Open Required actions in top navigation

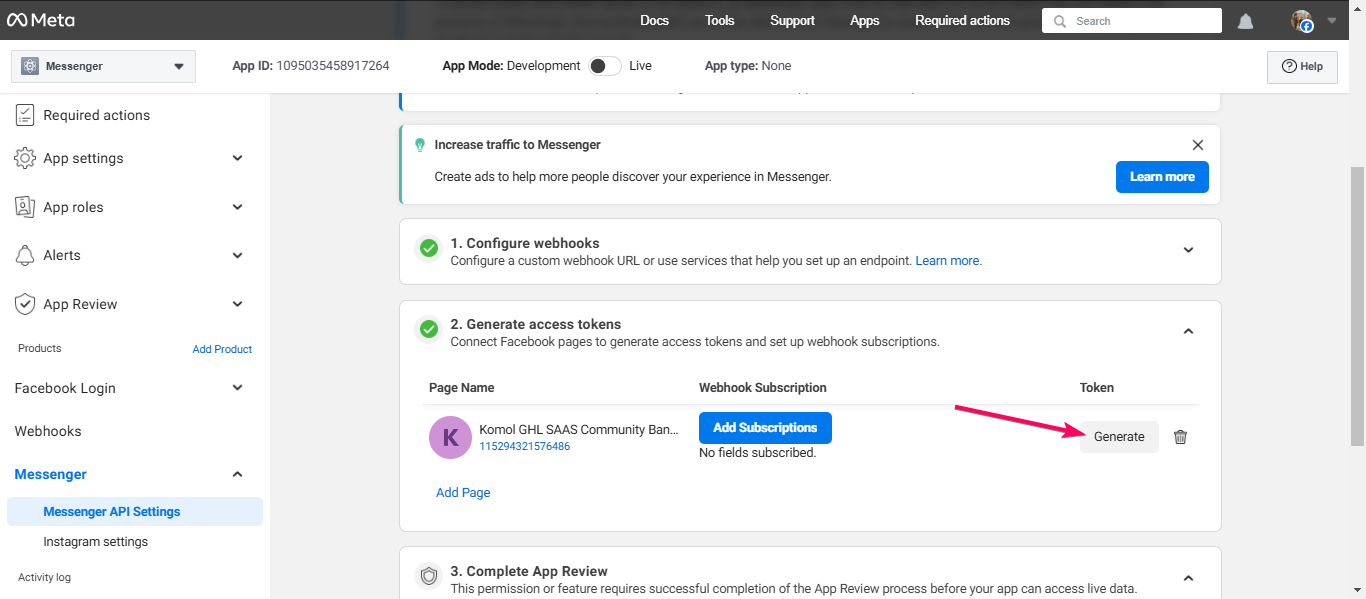[962, 21]
